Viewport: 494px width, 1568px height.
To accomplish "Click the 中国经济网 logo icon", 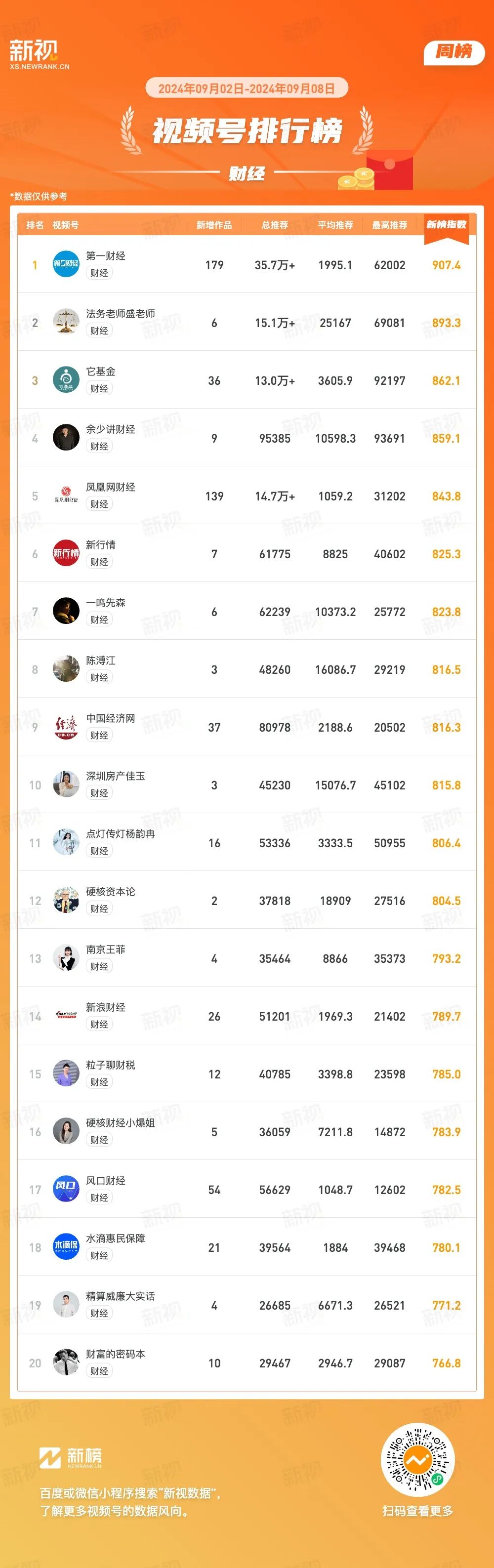I will click(x=66, y=727).
